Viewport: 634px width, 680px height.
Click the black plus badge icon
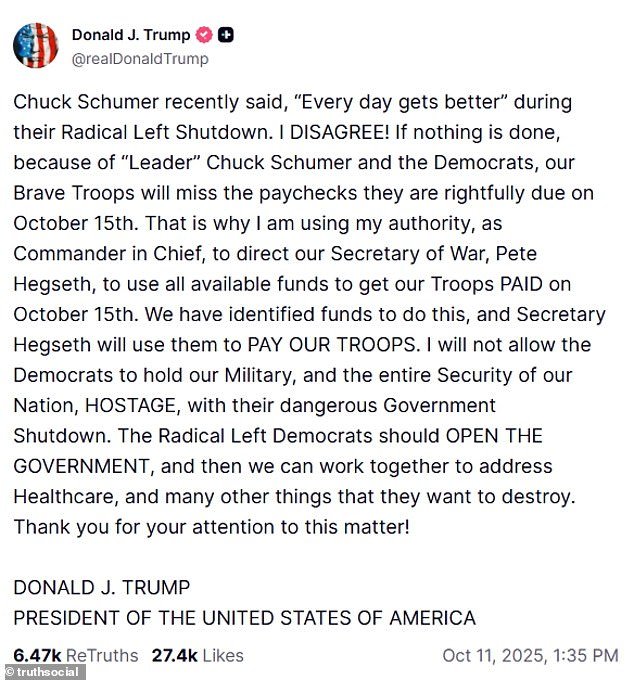[227, 35]
